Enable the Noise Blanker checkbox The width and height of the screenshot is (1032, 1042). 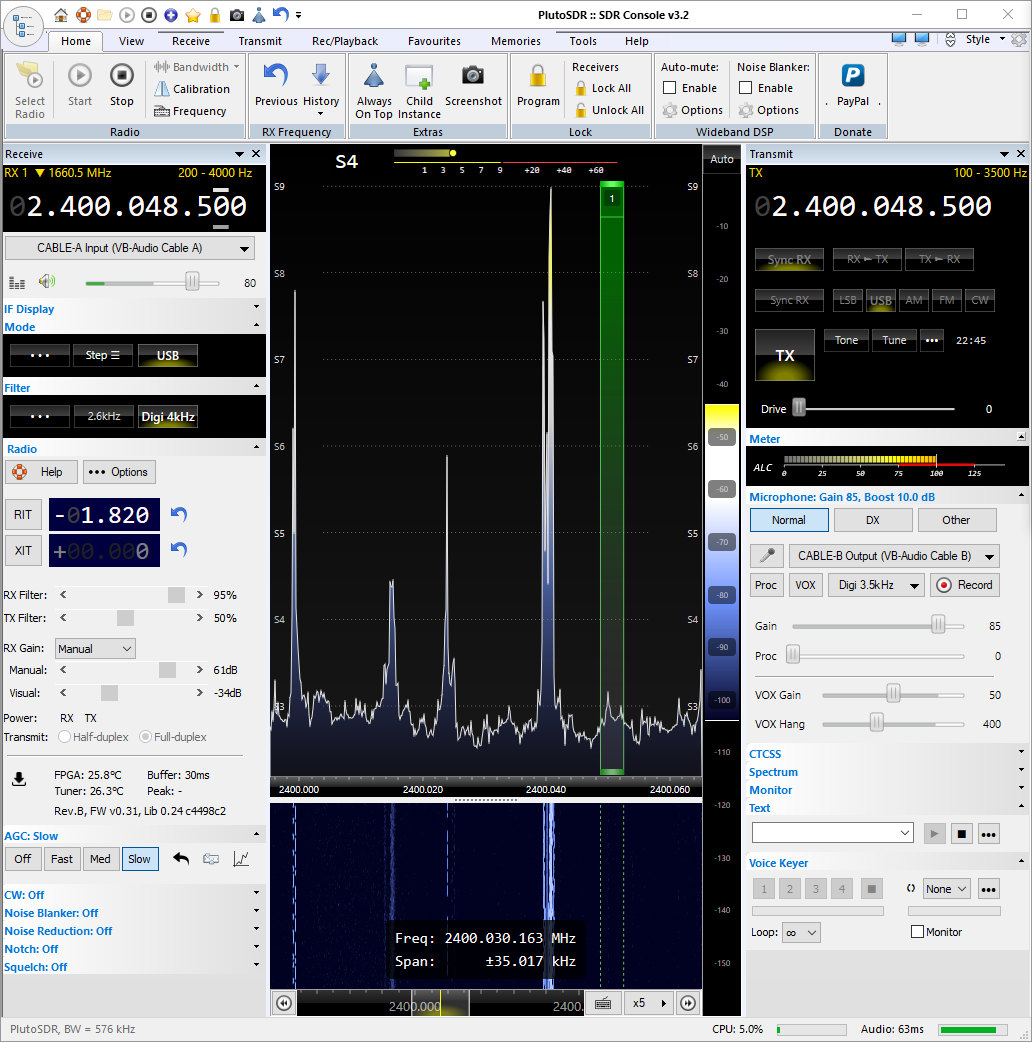tap(746, 88)
